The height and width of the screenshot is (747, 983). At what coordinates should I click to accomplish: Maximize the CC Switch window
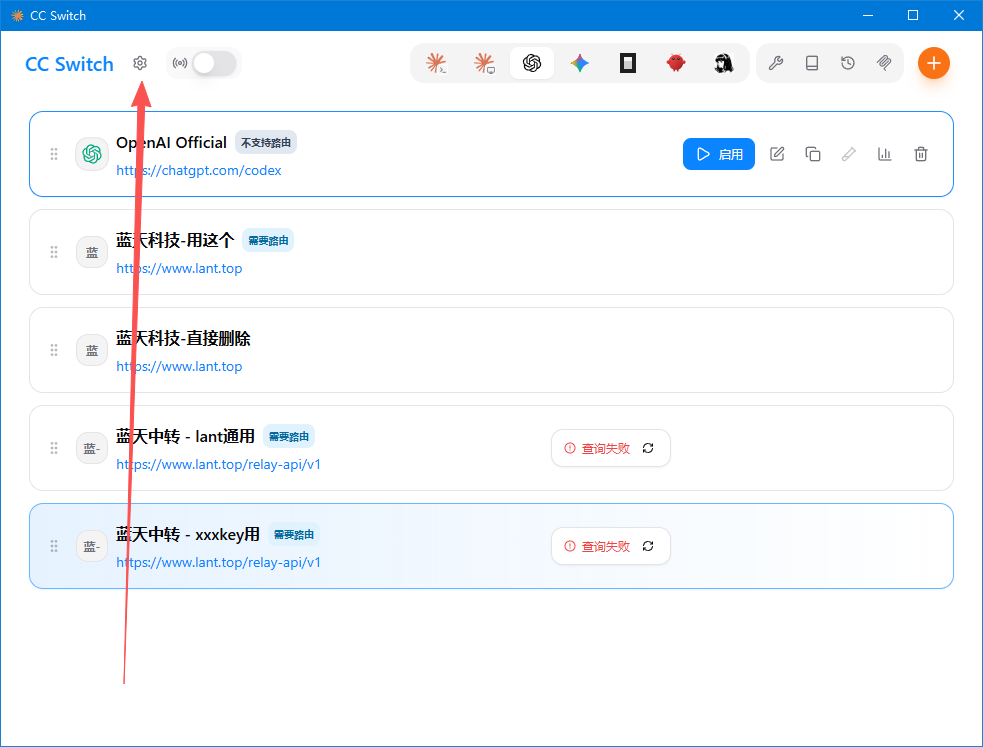point(913,15)
